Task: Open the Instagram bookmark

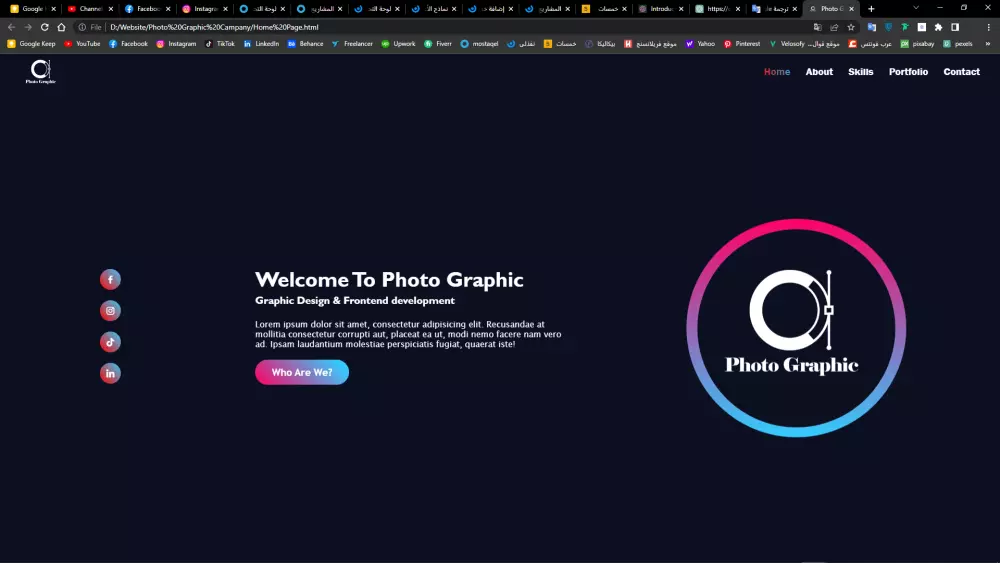Action: [x=176, y=44]
